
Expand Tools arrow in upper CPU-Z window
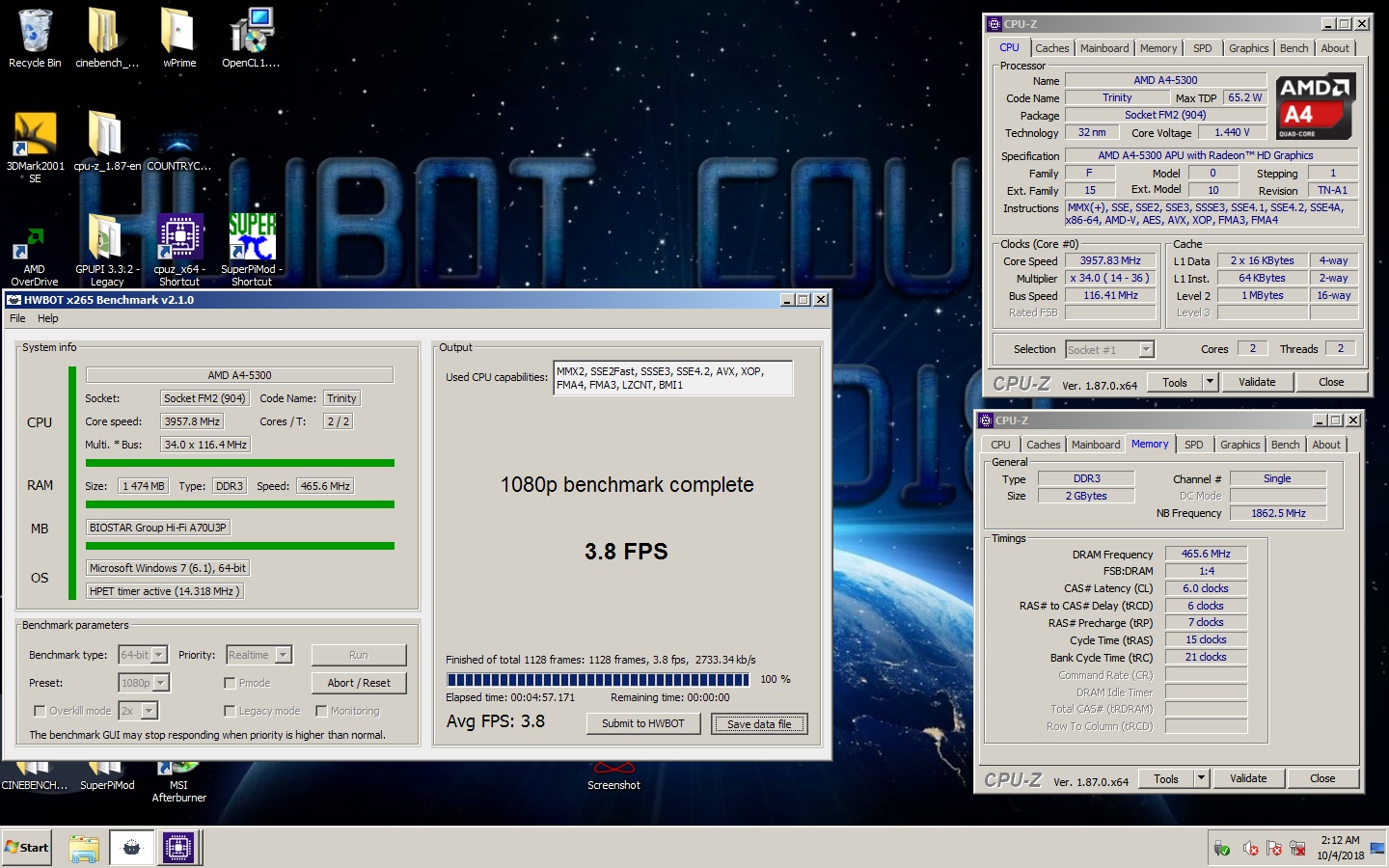coord(1210,382)
